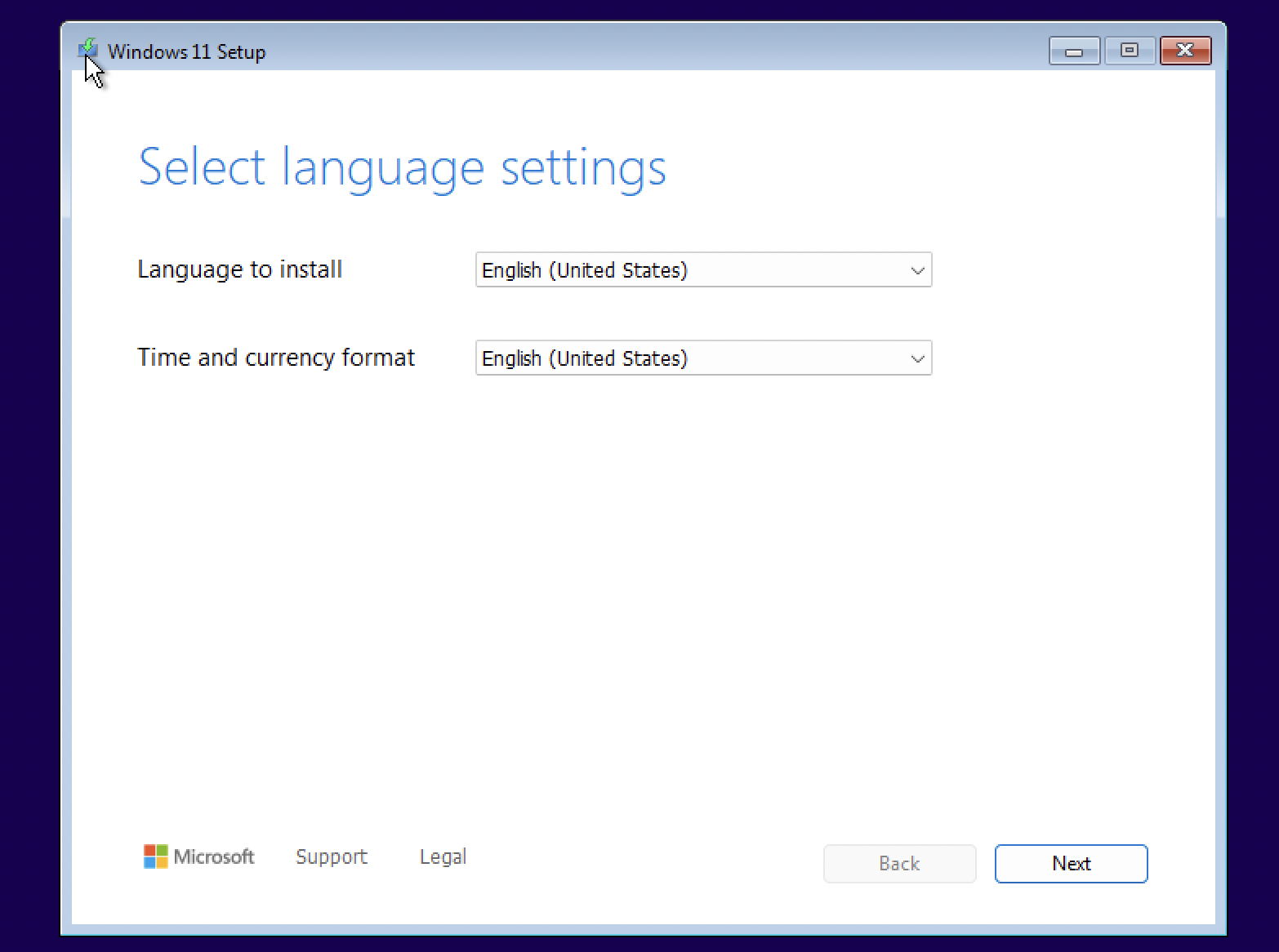1279x952 pixels.
Task: Open the Language to install dropdown
Action: point(703,270)
